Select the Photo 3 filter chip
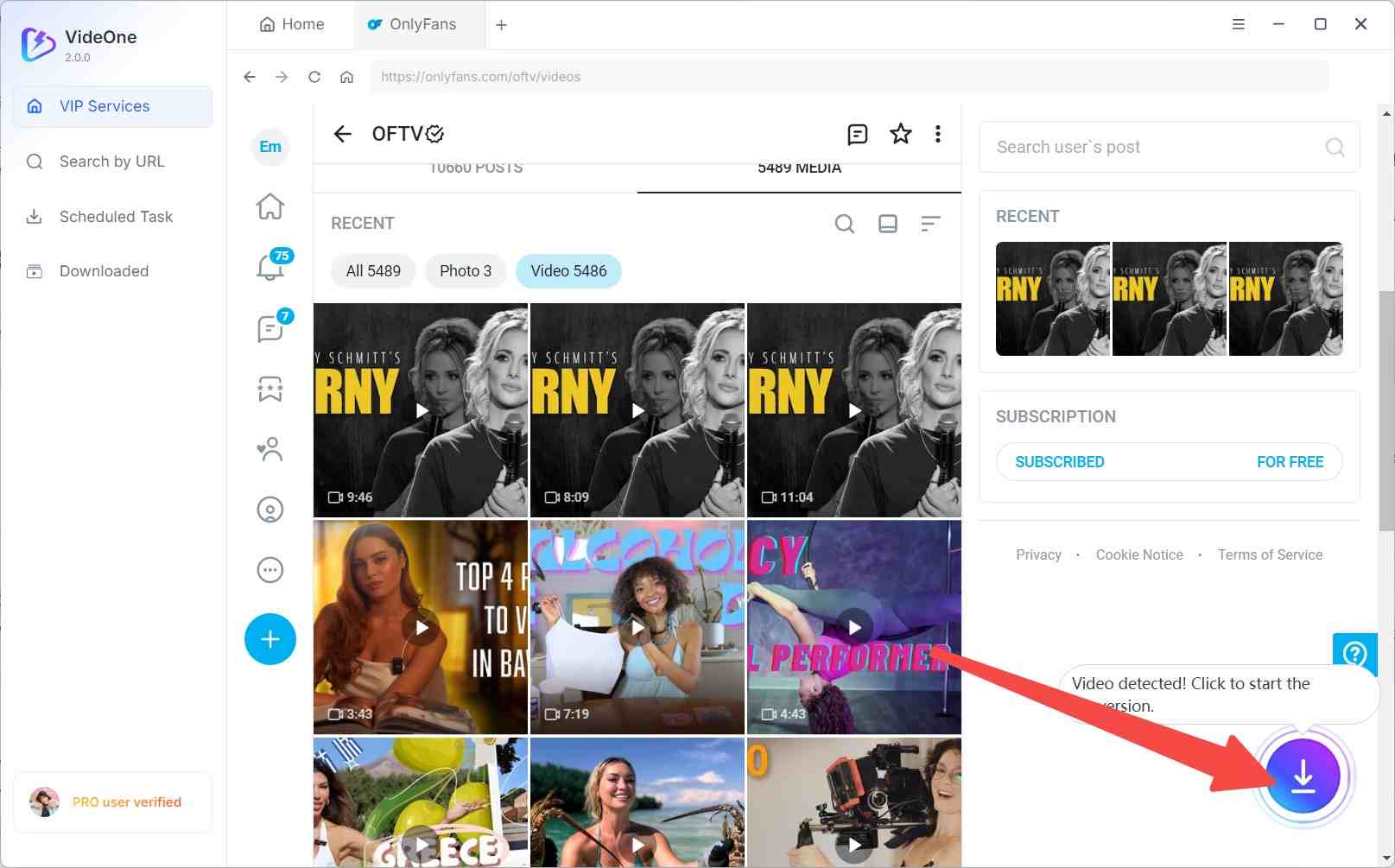Viewport: 1395px width, 868px height. point(466,271)
